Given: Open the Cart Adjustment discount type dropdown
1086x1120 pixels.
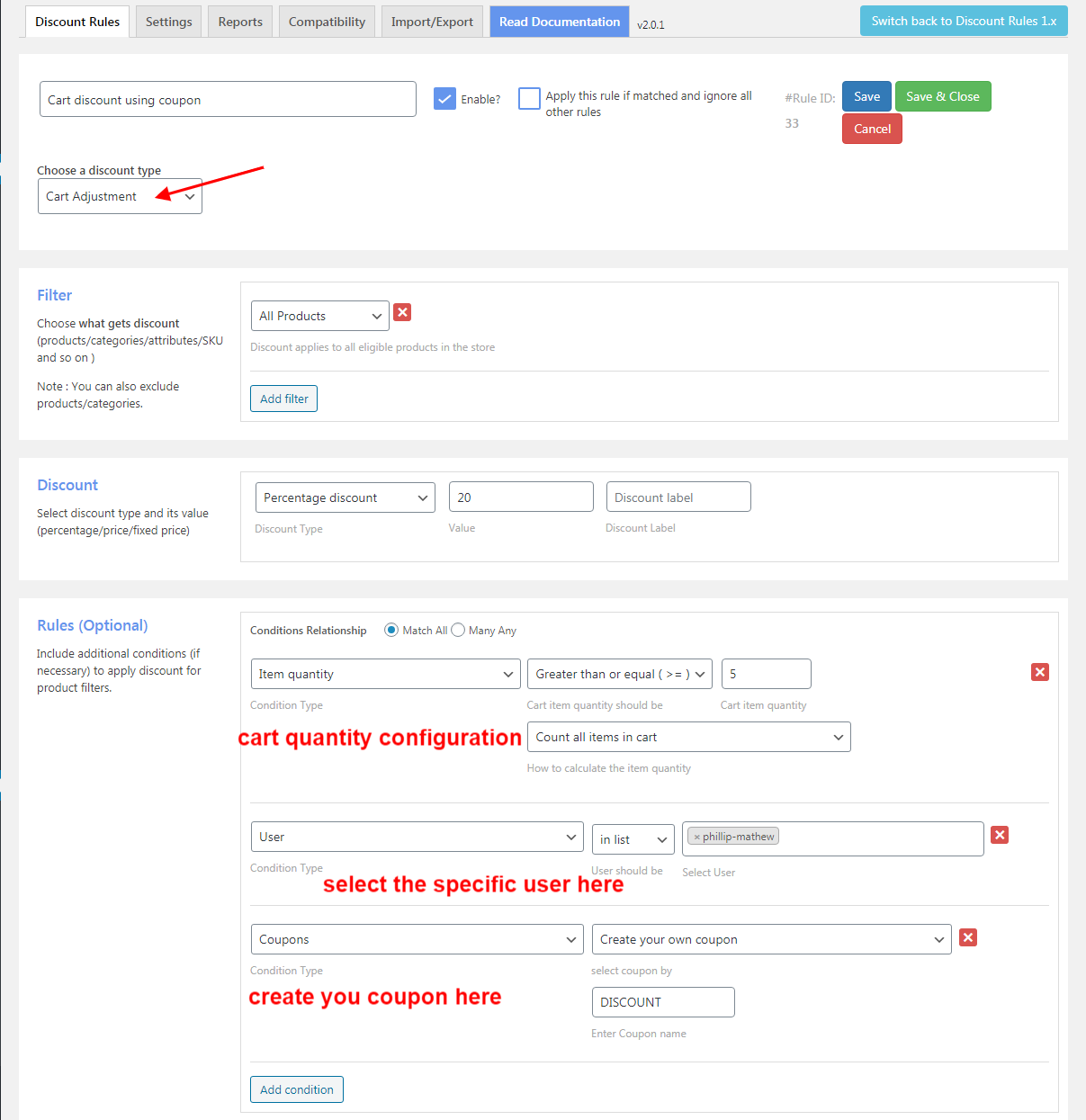Looking at the screenshot, I should [120, 196].
